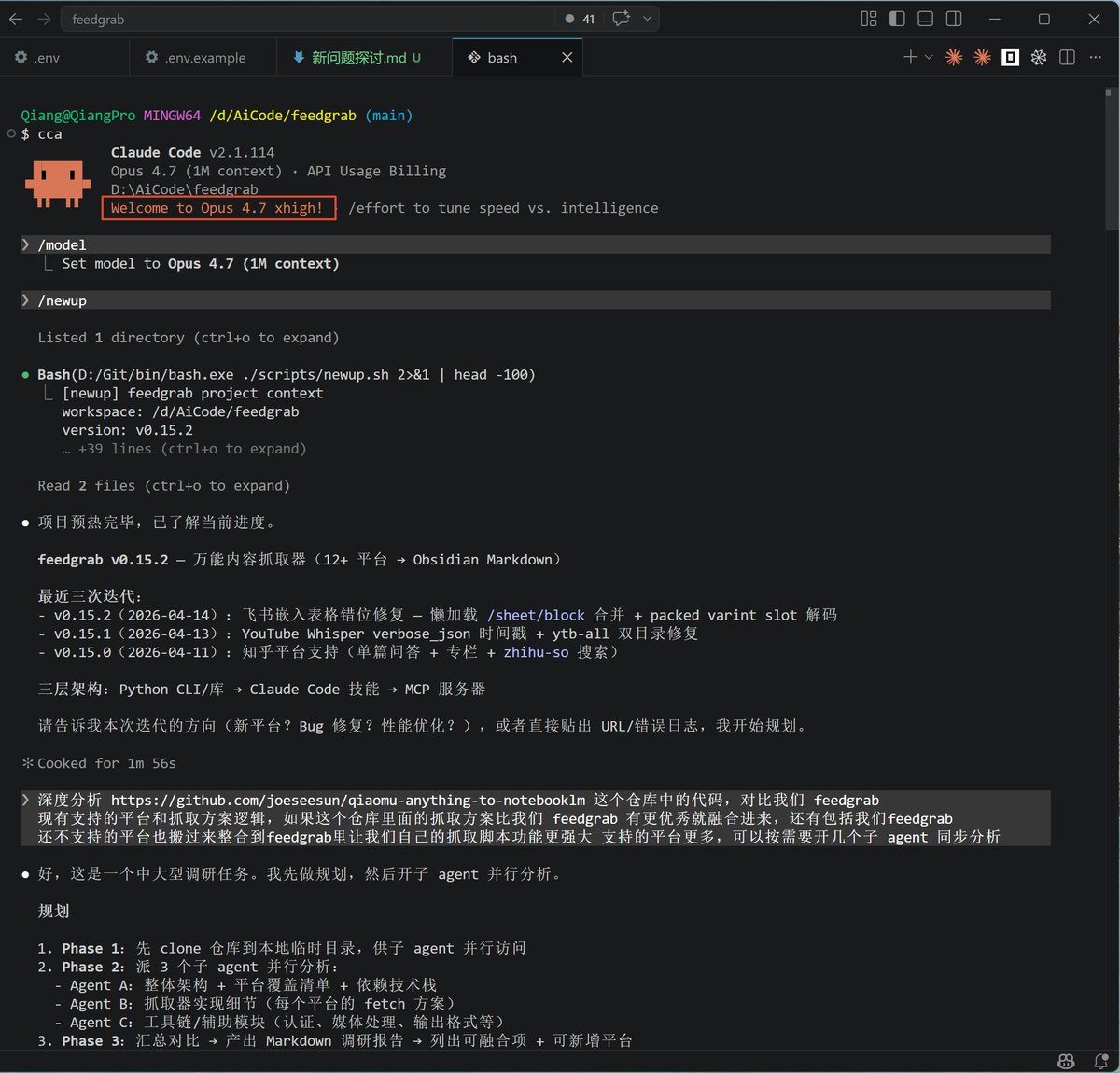Split the editor with split icon
1120x1073 pixels.
(1067, 58)
